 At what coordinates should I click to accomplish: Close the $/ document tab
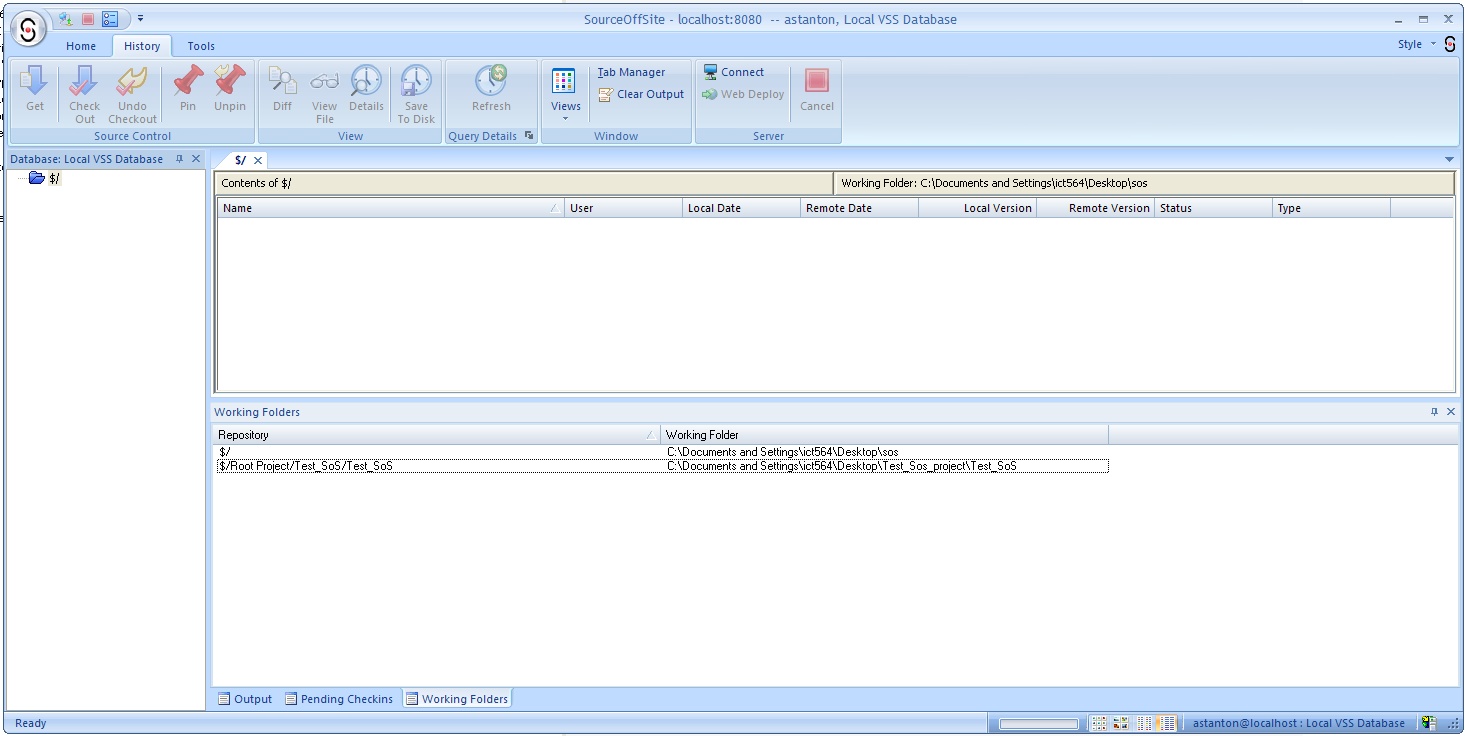[258, 160]
